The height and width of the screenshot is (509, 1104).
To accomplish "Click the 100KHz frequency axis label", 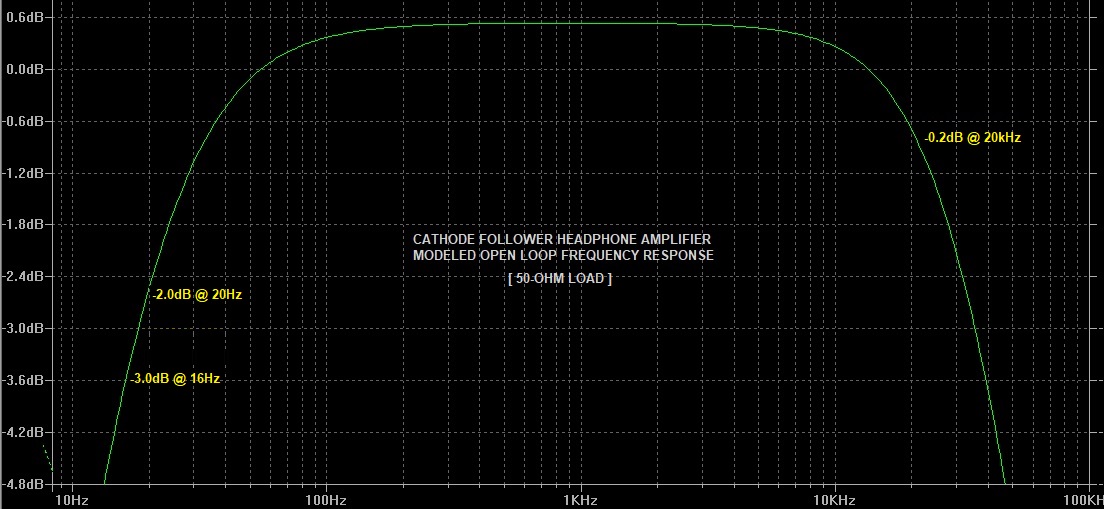I will 1084,501.
